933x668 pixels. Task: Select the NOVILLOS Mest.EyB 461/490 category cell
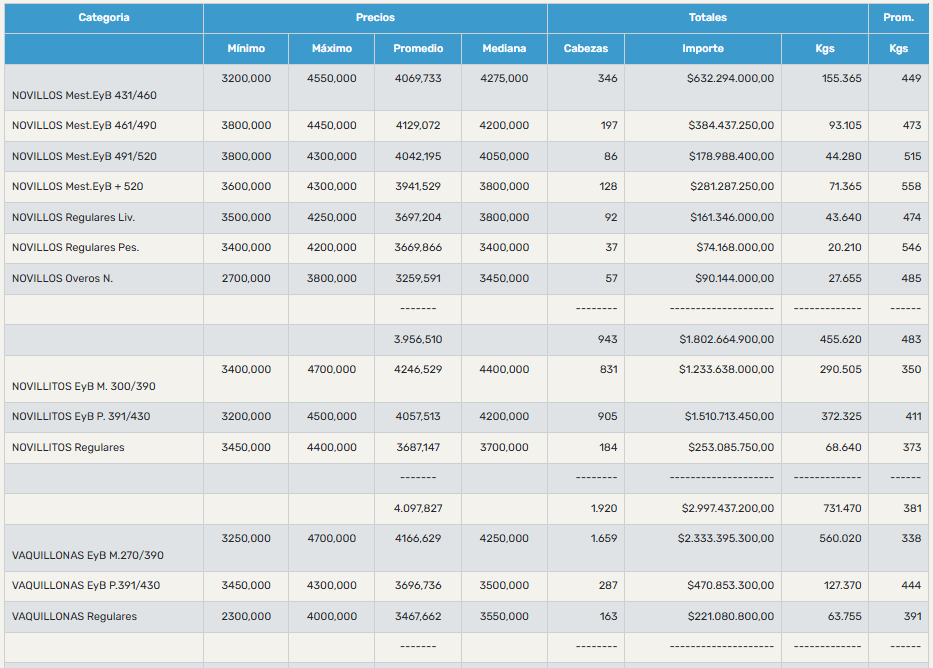(84, 126)
